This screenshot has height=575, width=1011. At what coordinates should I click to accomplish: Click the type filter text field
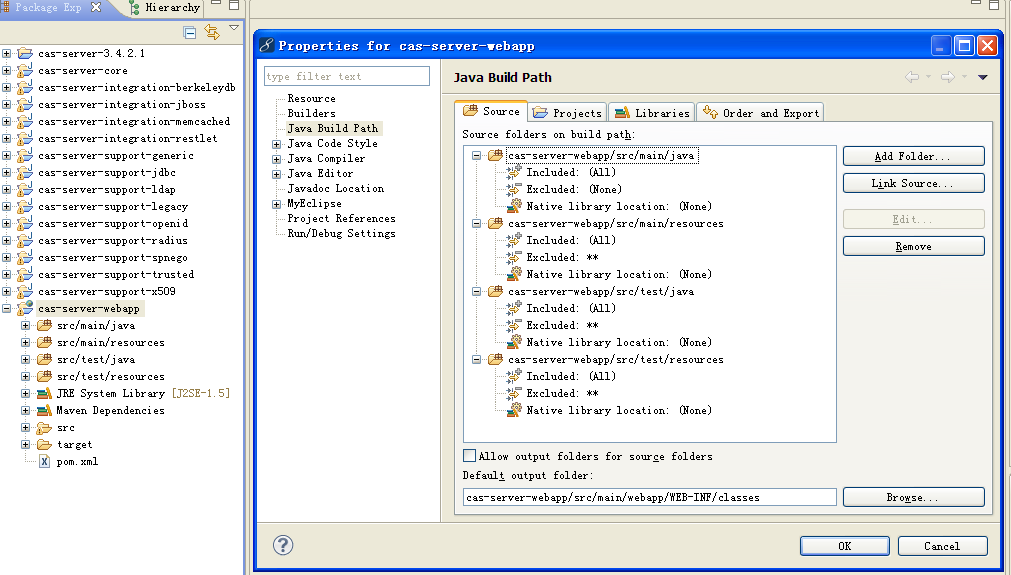(347, 76)
